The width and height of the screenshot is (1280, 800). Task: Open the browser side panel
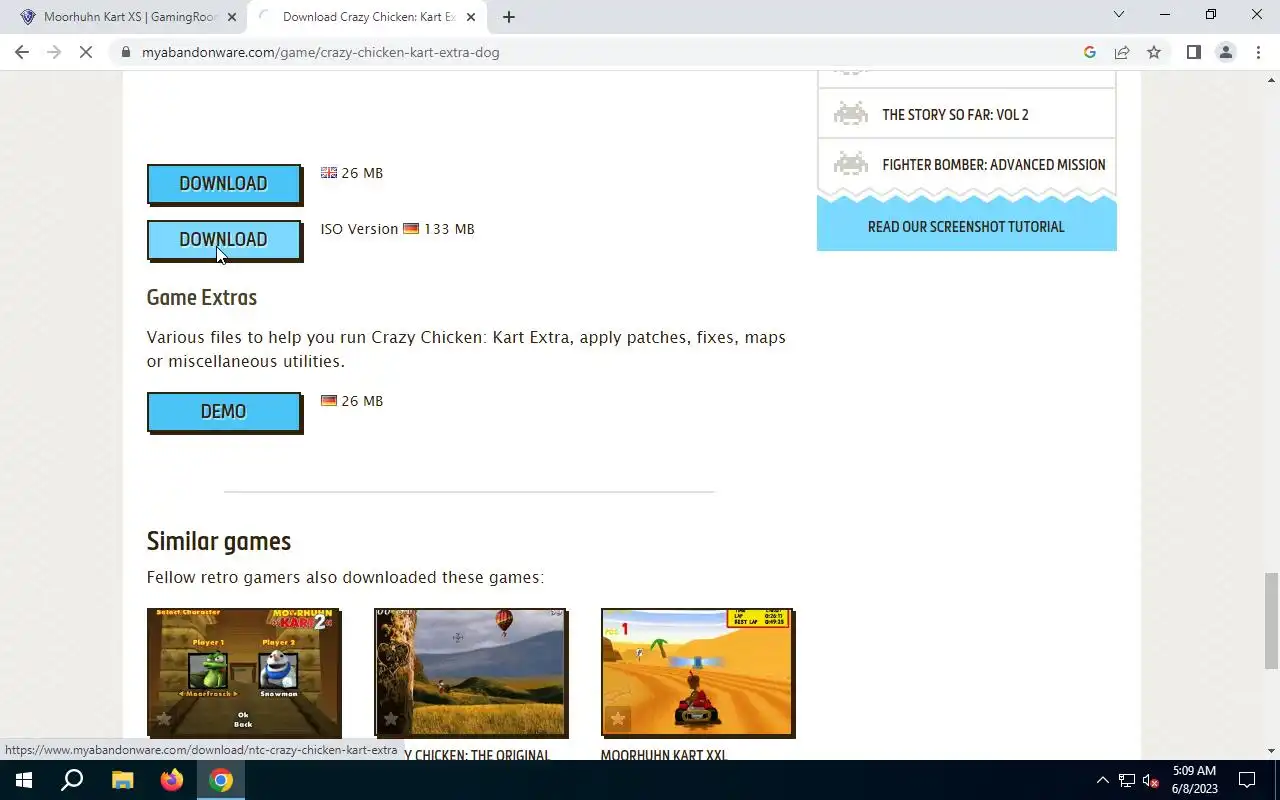coord(1193,52)
